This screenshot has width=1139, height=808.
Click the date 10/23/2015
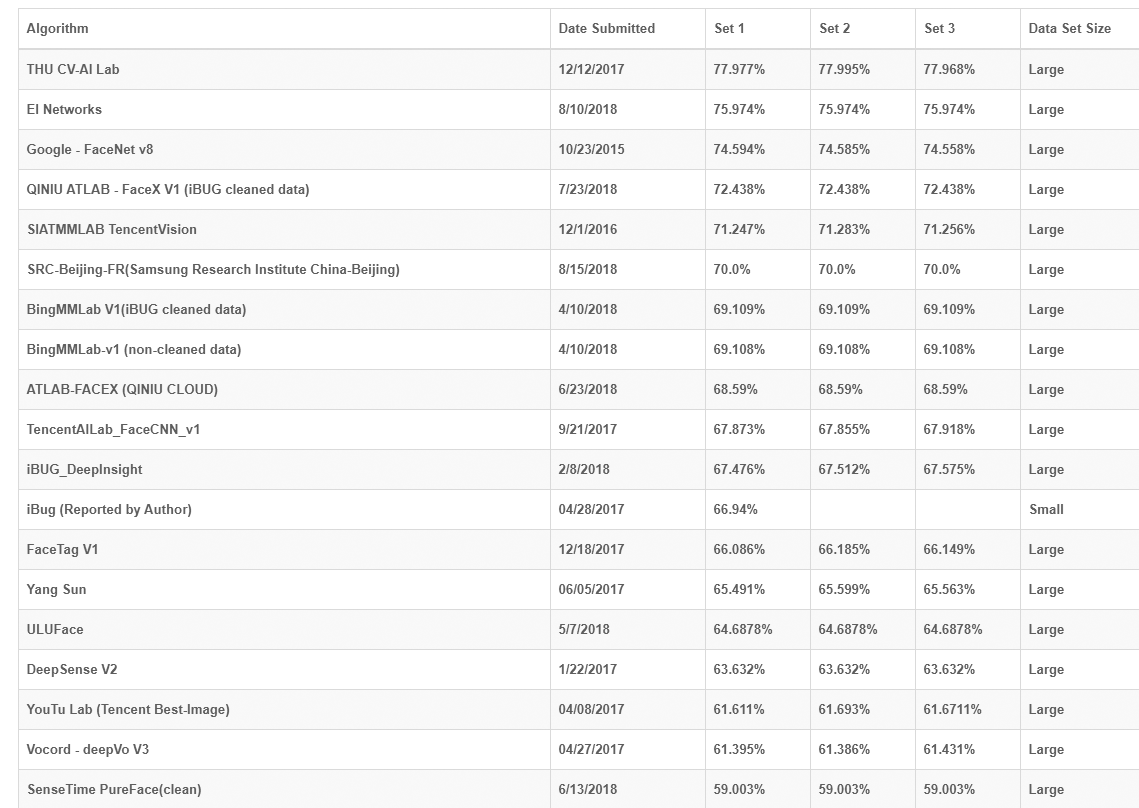[591, 149]
